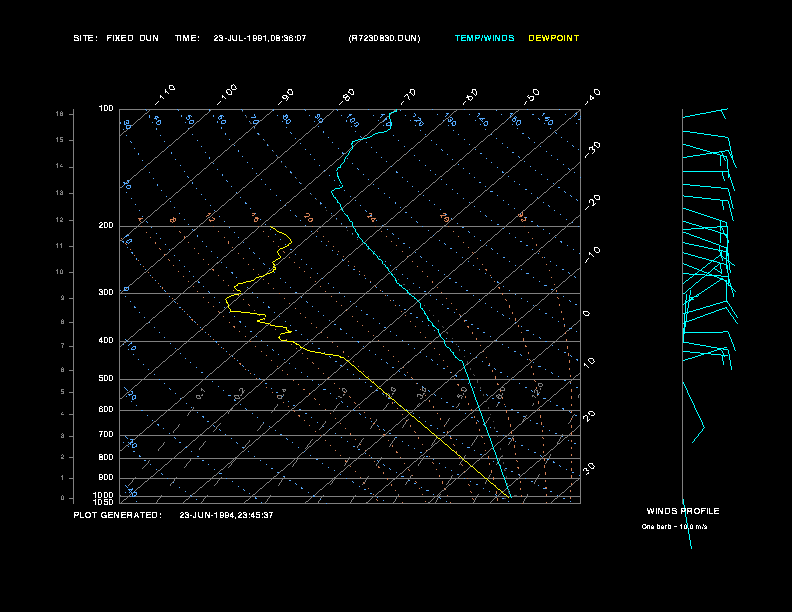792x612 pixels.
Task: Click the 500 pressure level label
Action: [x=106, y=378]
